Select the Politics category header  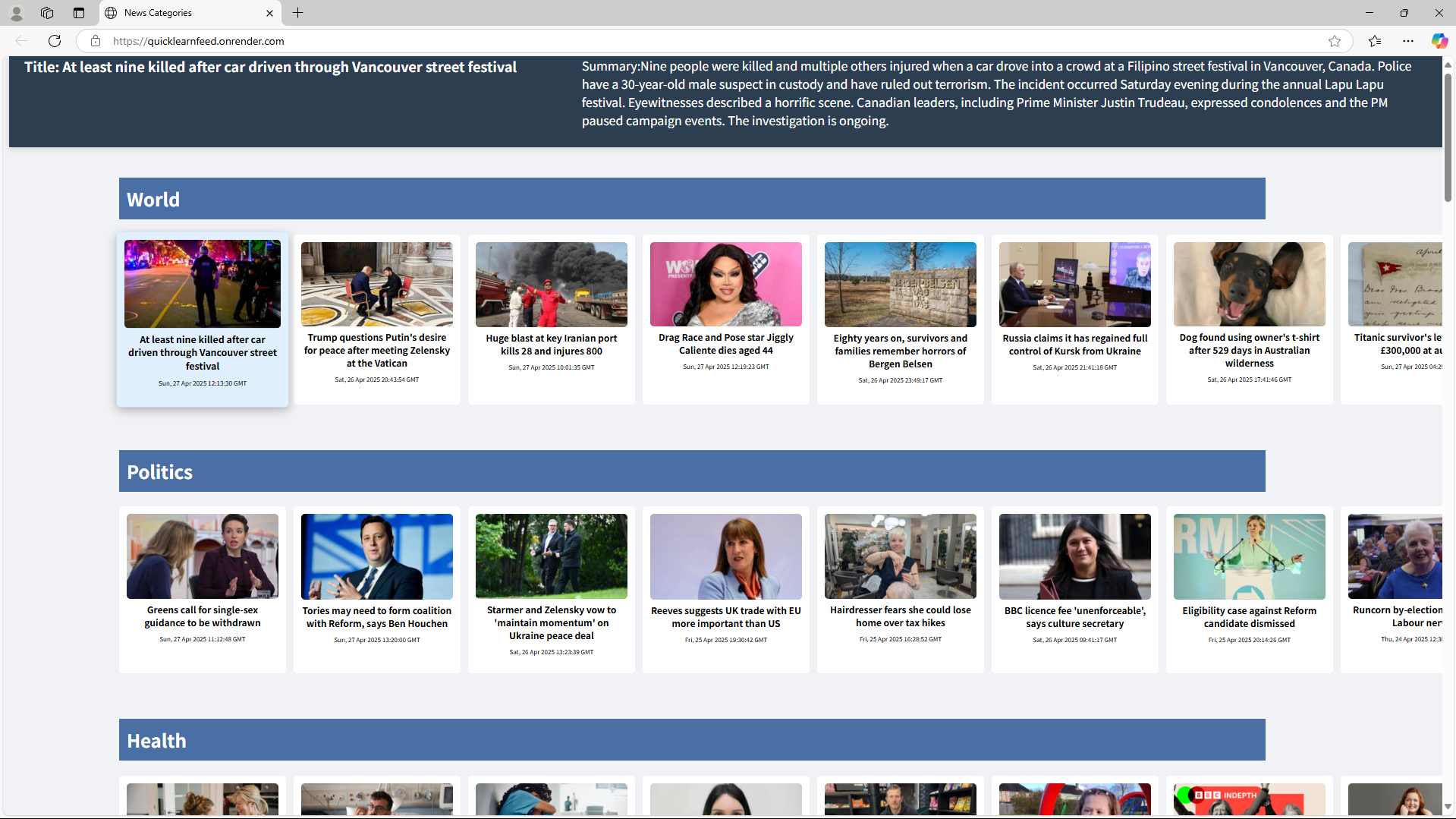point(692,471)
